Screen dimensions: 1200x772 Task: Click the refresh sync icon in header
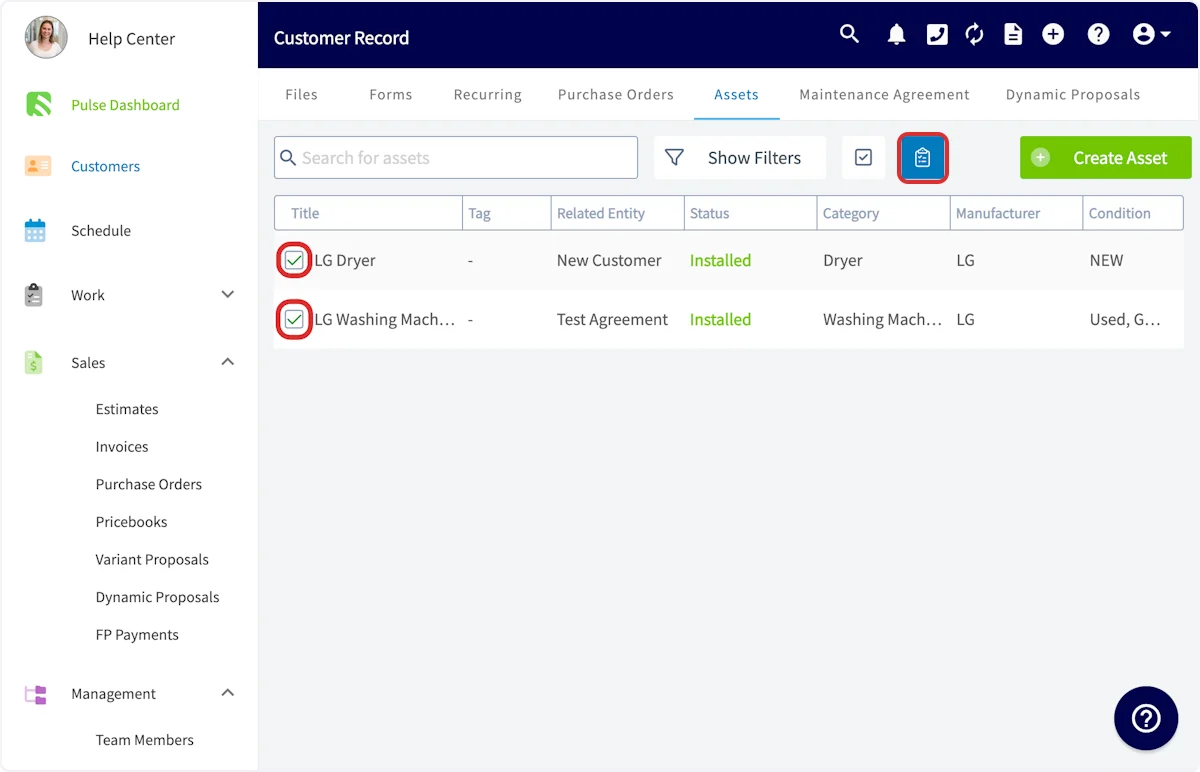[x=974, y=35]
